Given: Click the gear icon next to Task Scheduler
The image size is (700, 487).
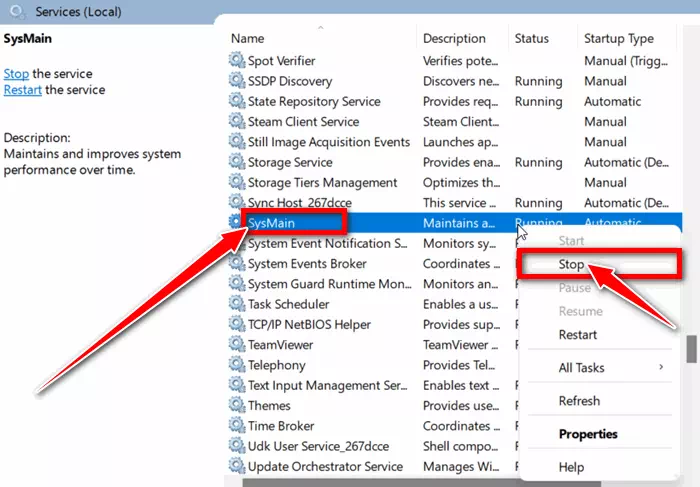Looking at the screenshot, I should click(x=237, y=304).
